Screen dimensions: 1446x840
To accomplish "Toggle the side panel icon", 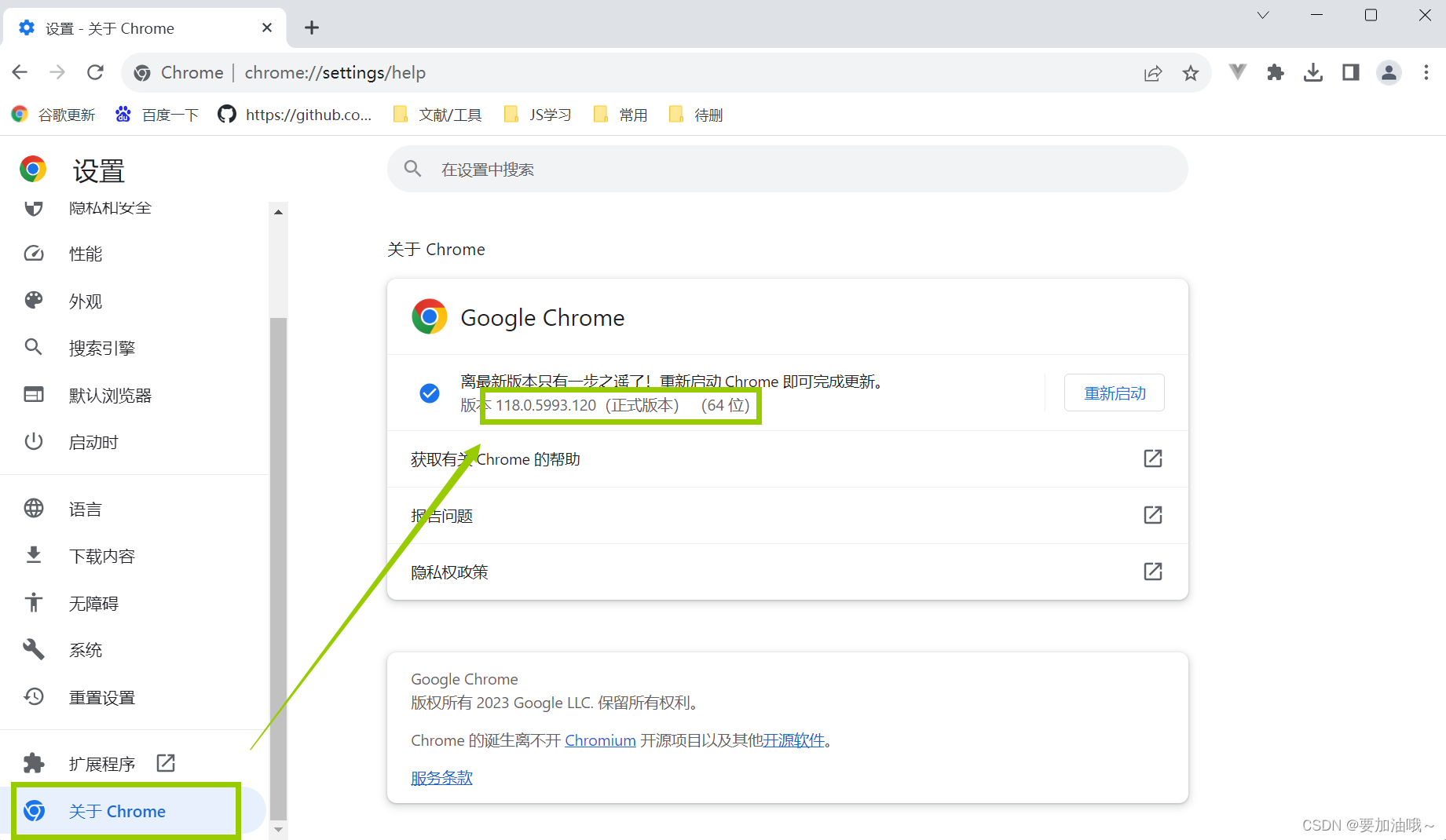I will point(1350,72).
